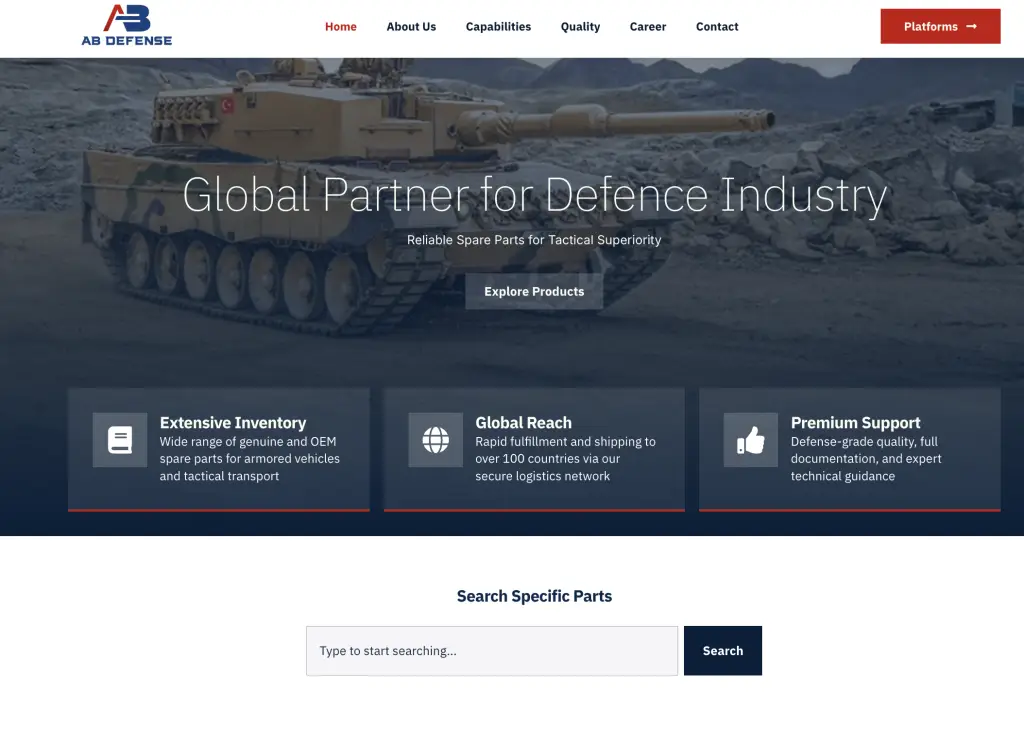Click the Global Partner for Defence Industry headline

(534, 195)
